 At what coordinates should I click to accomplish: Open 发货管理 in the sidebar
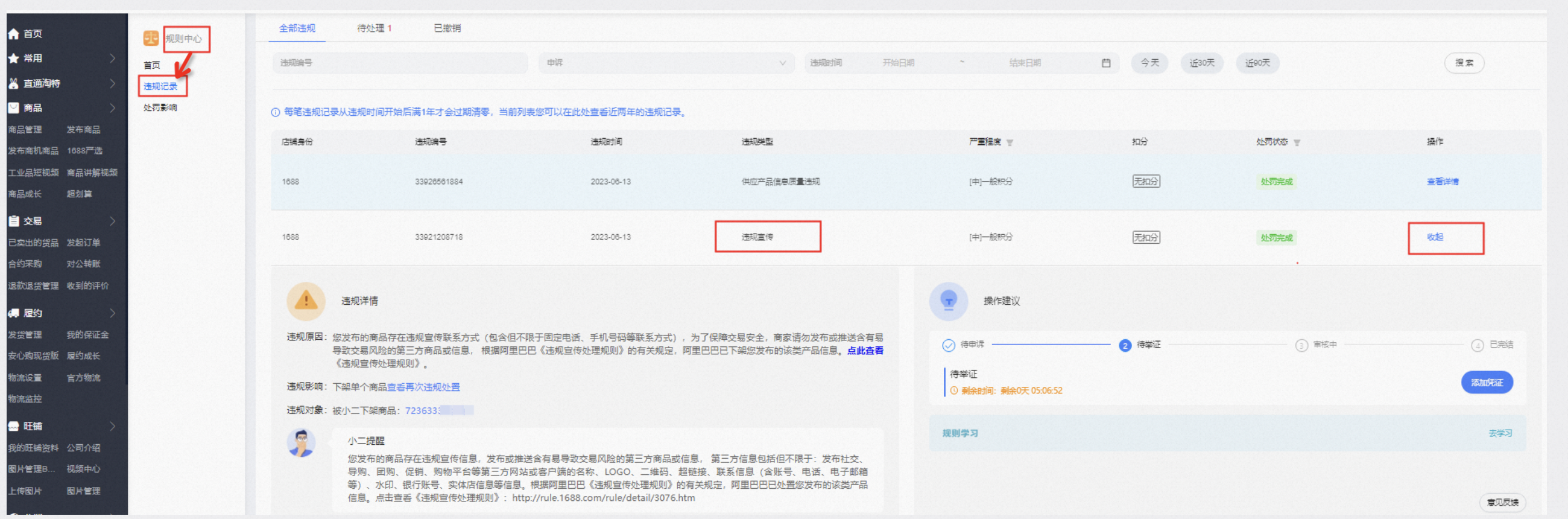tap(25, 335)
